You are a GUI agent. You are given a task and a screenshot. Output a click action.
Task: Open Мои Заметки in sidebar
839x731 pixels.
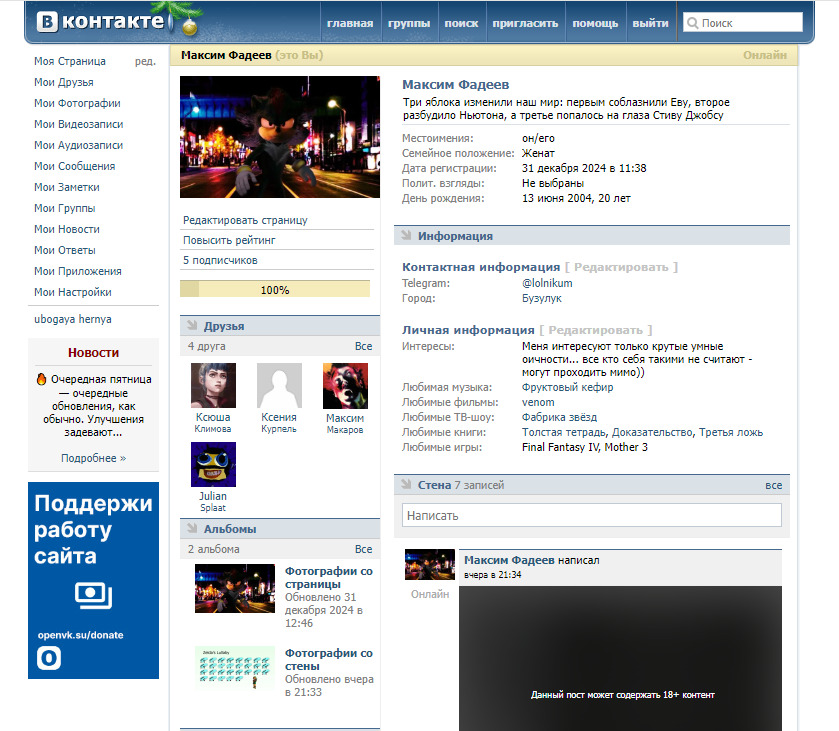pos(67,187)
